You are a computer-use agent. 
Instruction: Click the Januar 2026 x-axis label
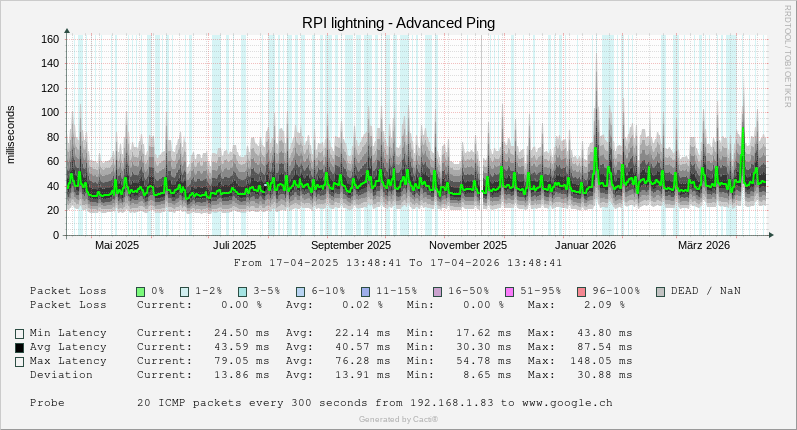[586, 245]
